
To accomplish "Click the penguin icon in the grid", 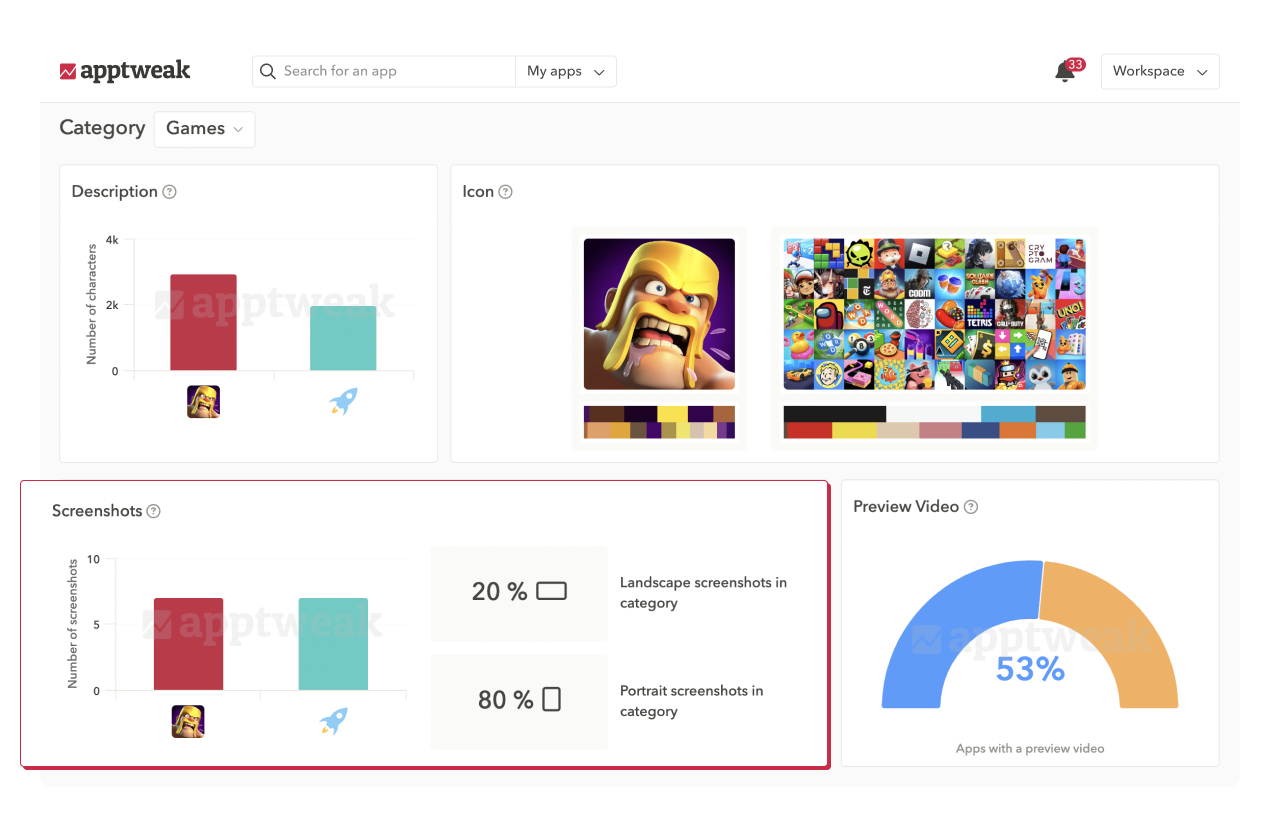I will [1040, 374].
